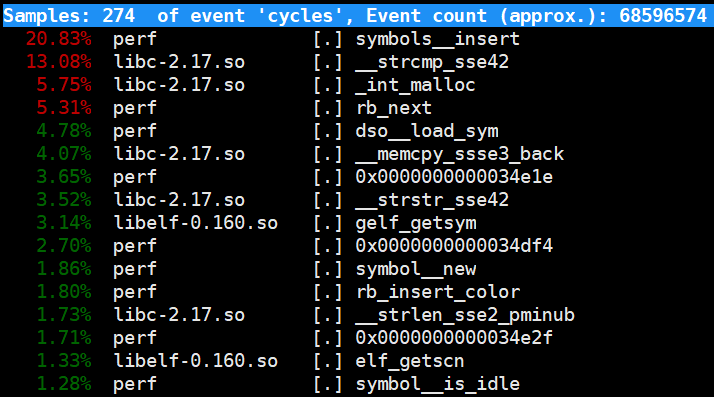The height and width of the screenshot is (397, 714).
Task: Click the symbol__new entry
Action: 416,269
